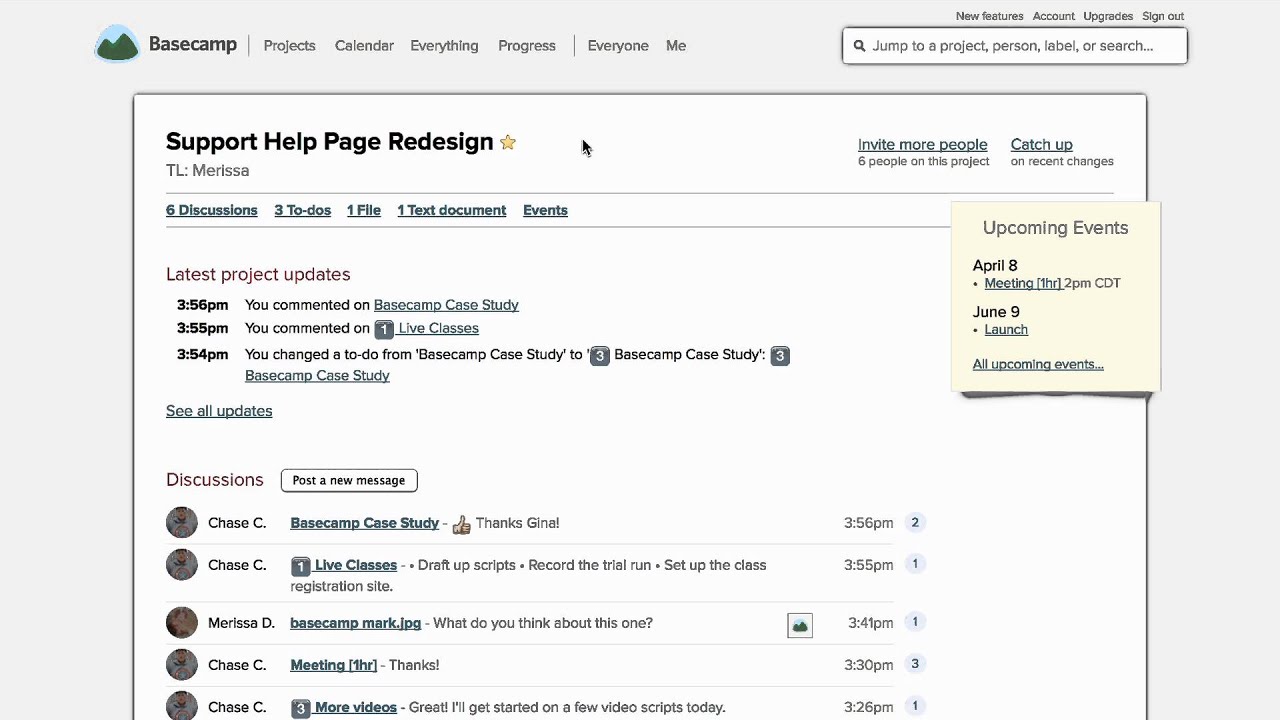
Task: Open More videos discussion
Action: pyautogui.click(x=356, y=707)
